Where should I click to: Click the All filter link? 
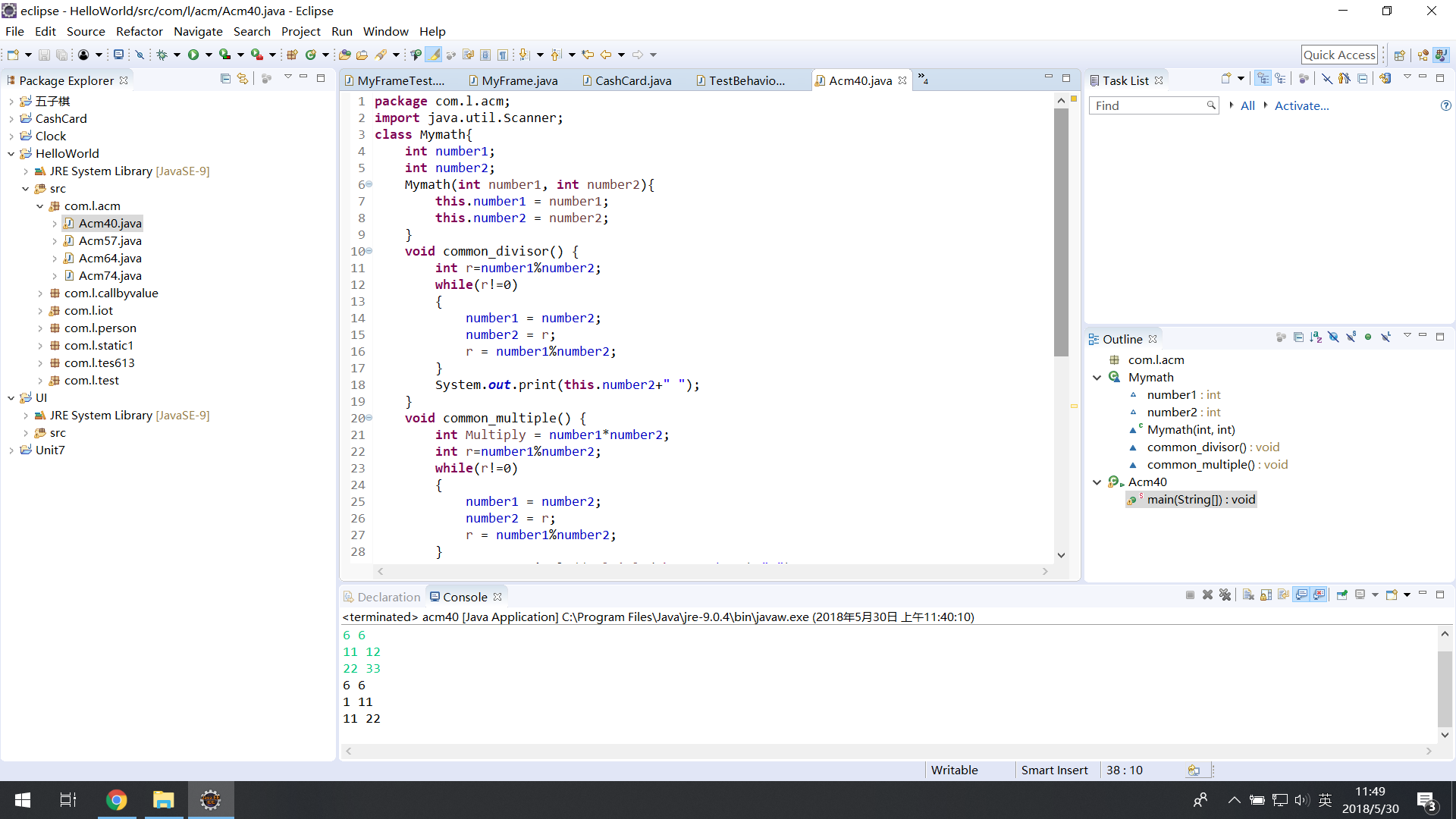1247,105
